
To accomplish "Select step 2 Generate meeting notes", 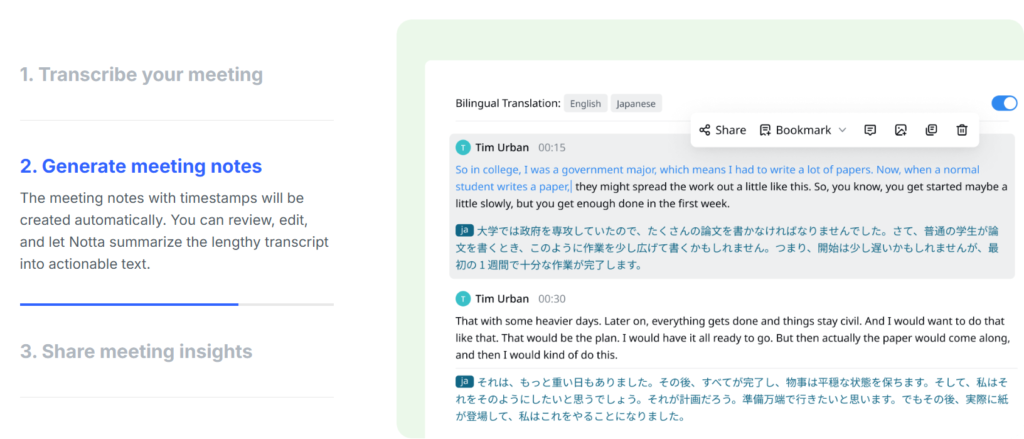I will pos(141,166).
